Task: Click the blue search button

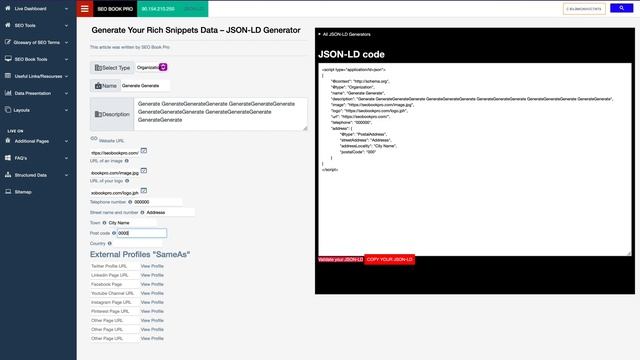Action: [621, 8]
